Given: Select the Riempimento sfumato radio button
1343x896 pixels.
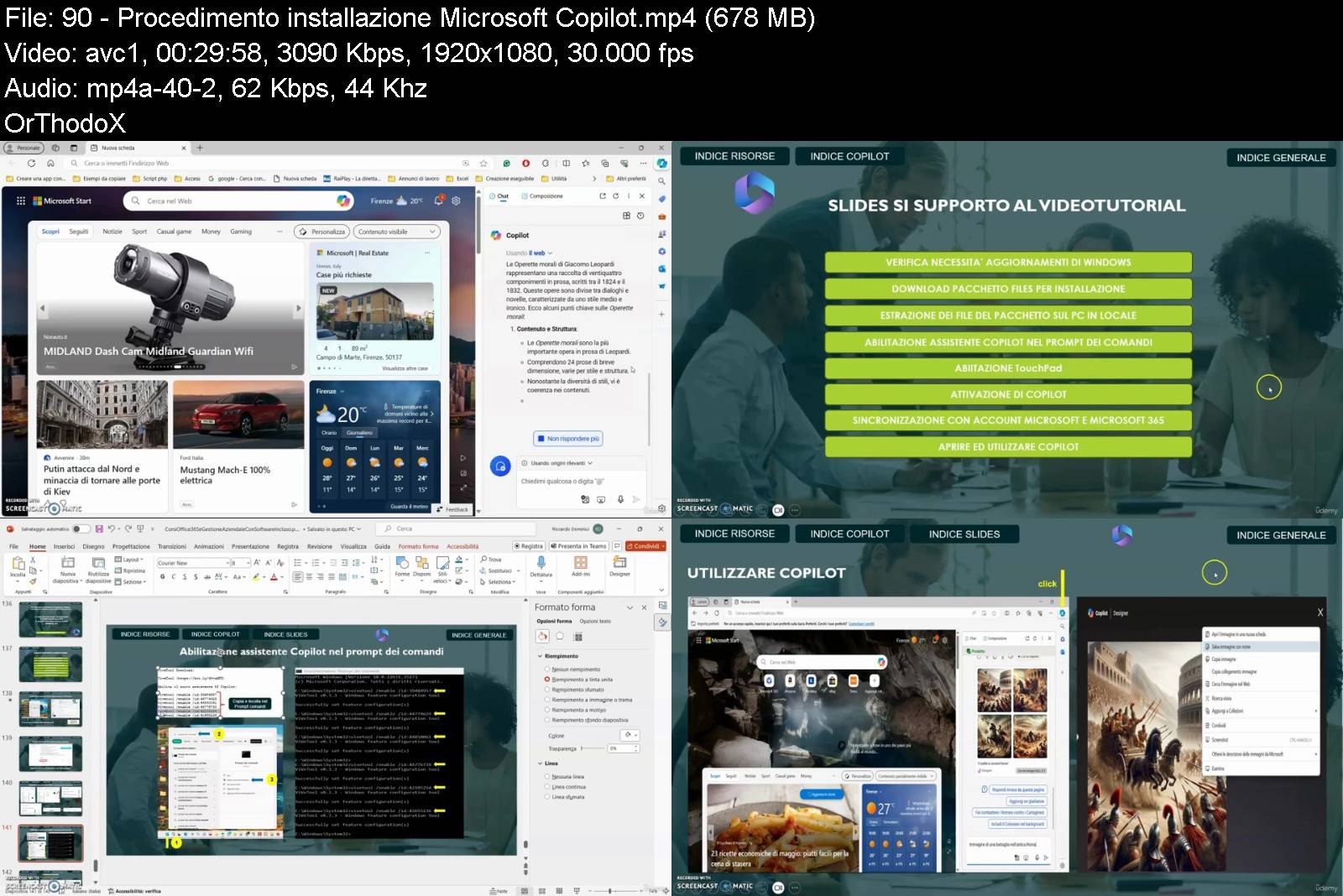Looking at the screenshot, I should click(547, 690).
